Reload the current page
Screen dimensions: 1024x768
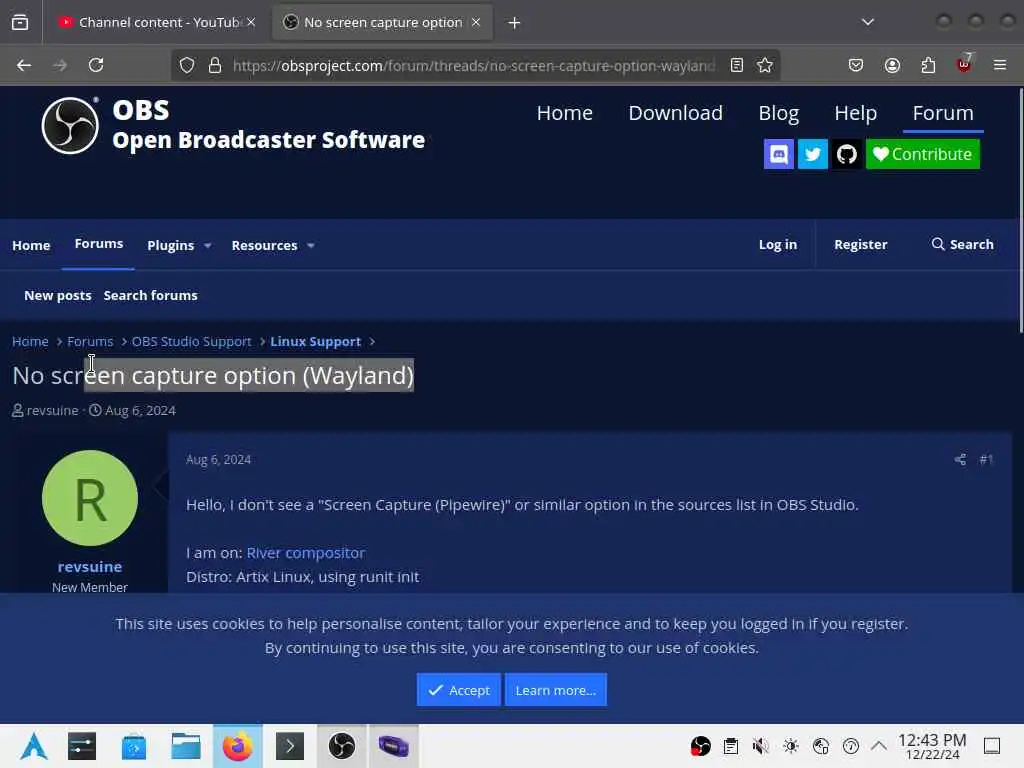pyautogui.click(x=96, y=65)
